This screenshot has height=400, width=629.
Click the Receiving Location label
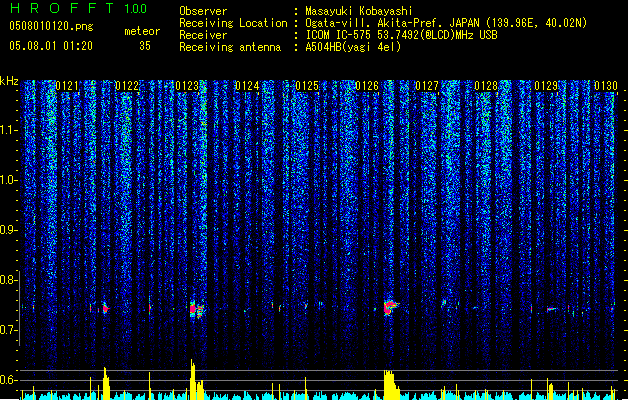click(x=233, y=23)
